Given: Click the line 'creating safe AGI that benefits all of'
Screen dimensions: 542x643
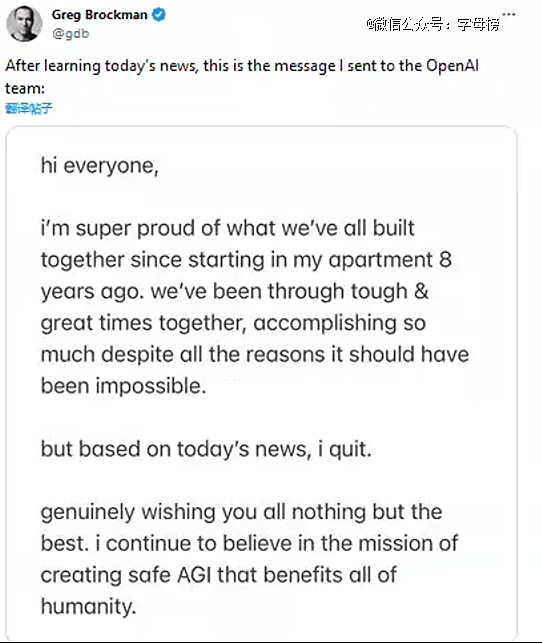Looking at the screenshot, I should pos(219,575).
